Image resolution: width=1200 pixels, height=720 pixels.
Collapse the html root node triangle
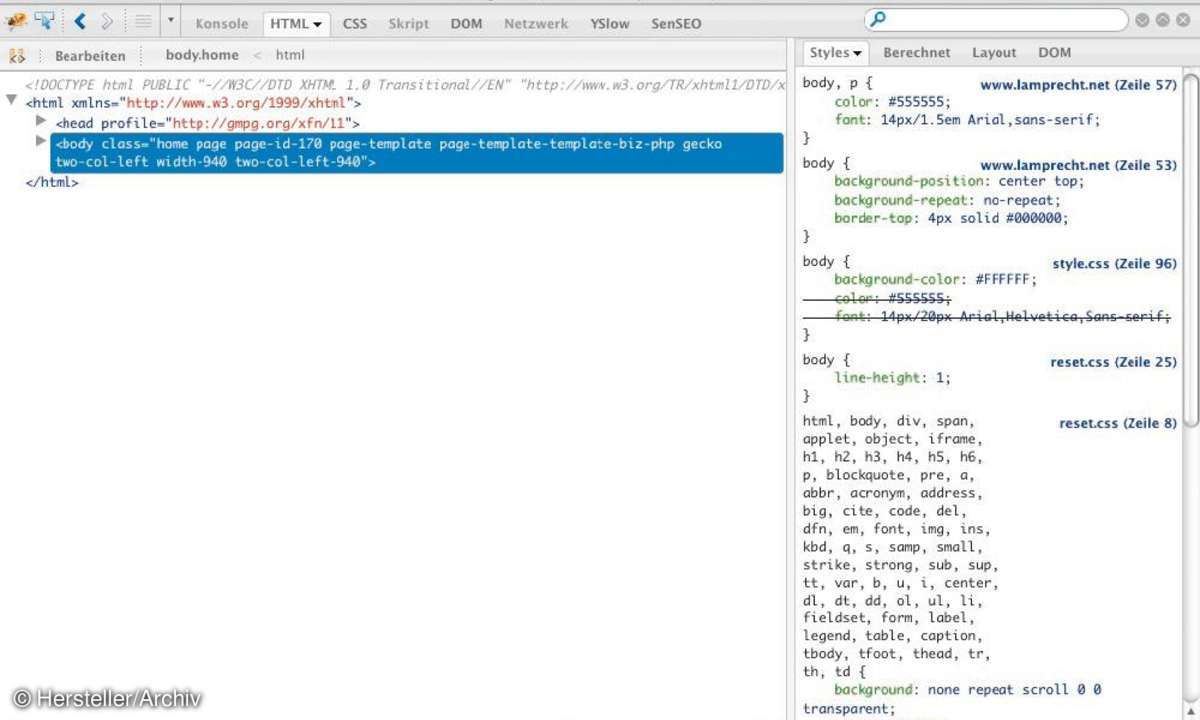[x=11, y=101]
